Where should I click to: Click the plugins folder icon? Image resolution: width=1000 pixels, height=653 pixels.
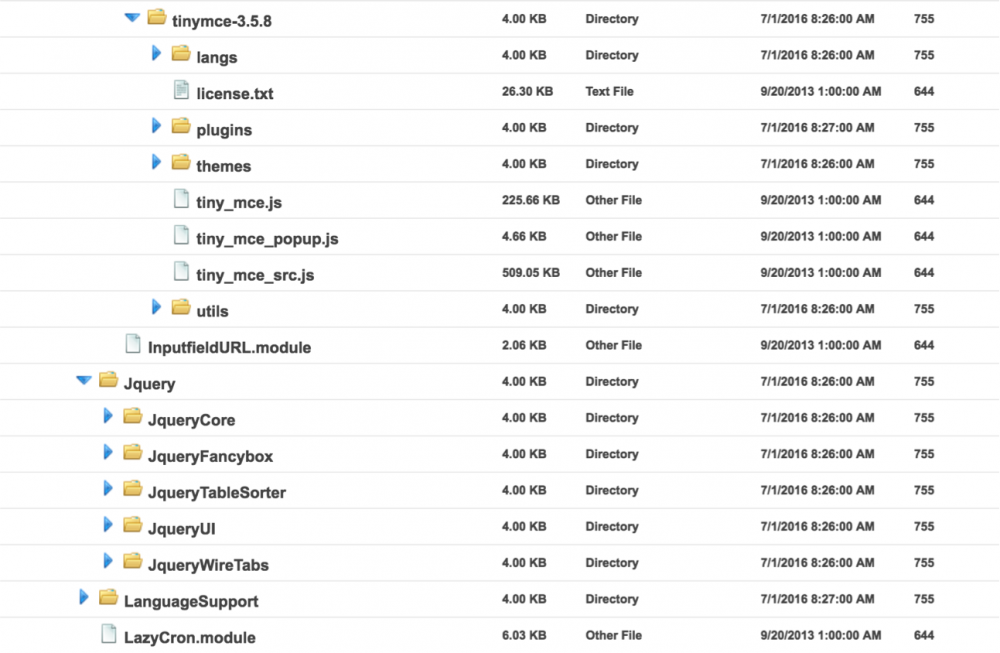point(181,126)
